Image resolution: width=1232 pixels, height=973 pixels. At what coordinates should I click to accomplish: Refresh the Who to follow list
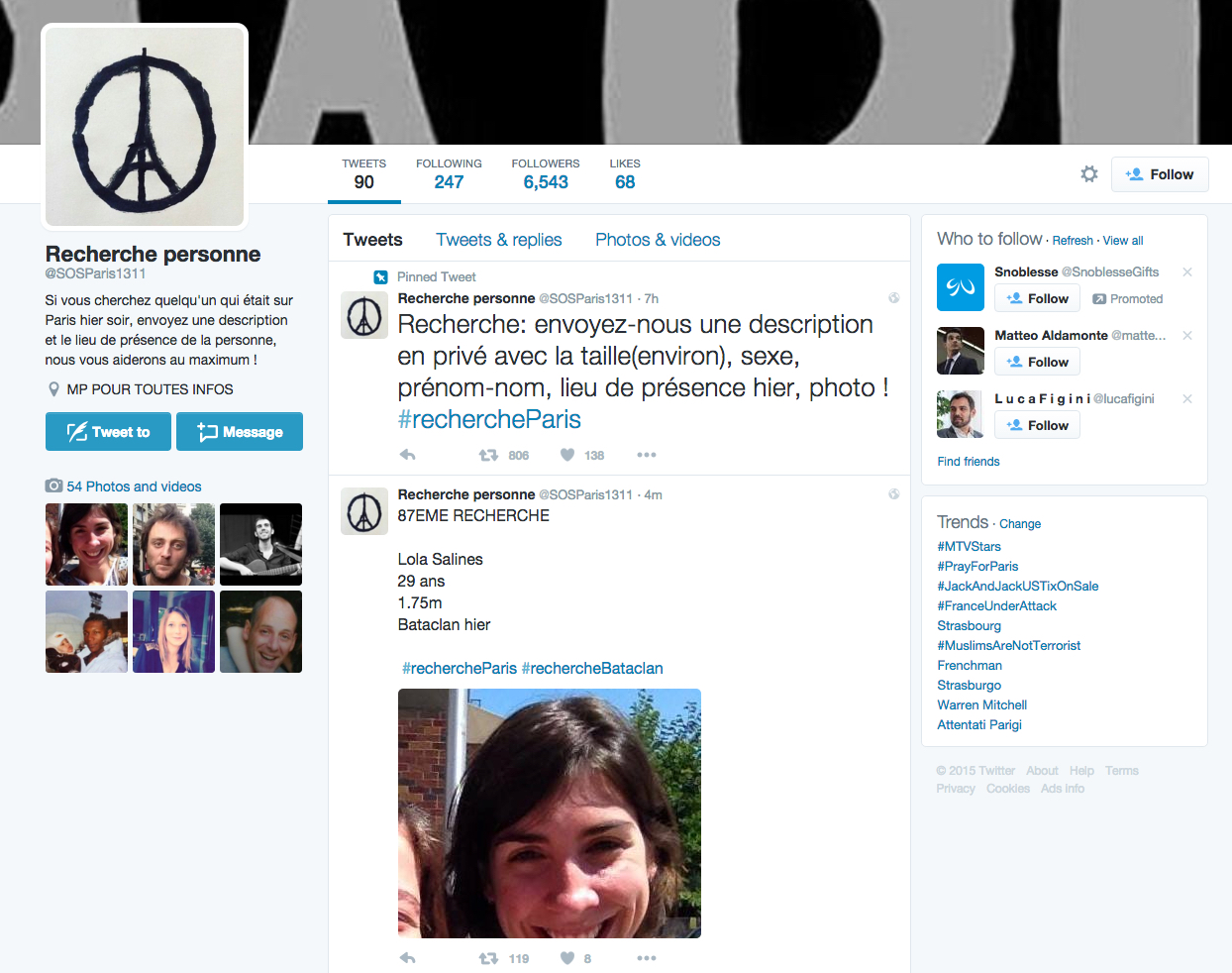[1073, 241]
